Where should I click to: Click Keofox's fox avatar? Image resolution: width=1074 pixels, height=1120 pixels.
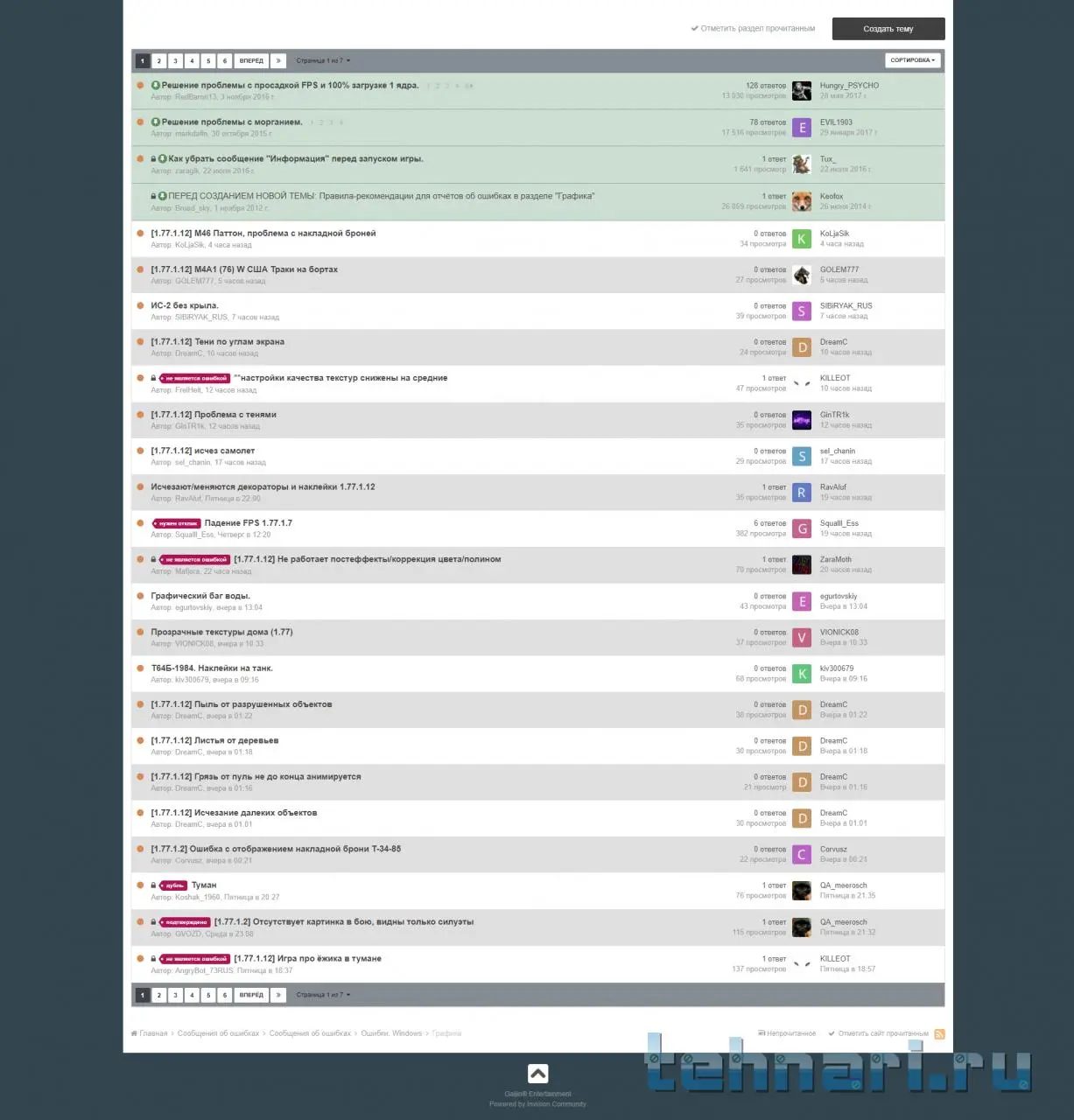click(x=802, y=201)
